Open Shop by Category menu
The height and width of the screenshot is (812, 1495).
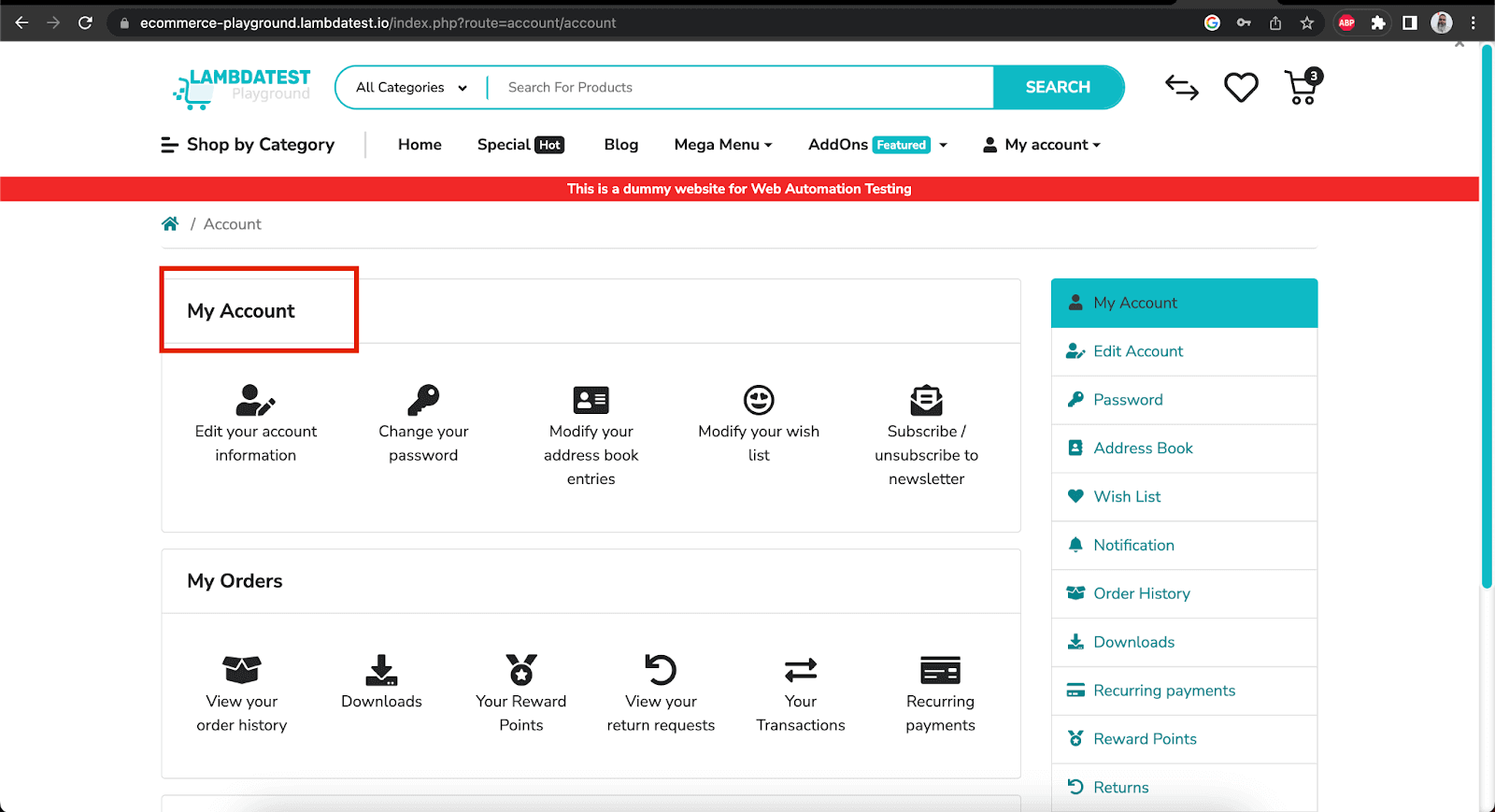(248, 145)
